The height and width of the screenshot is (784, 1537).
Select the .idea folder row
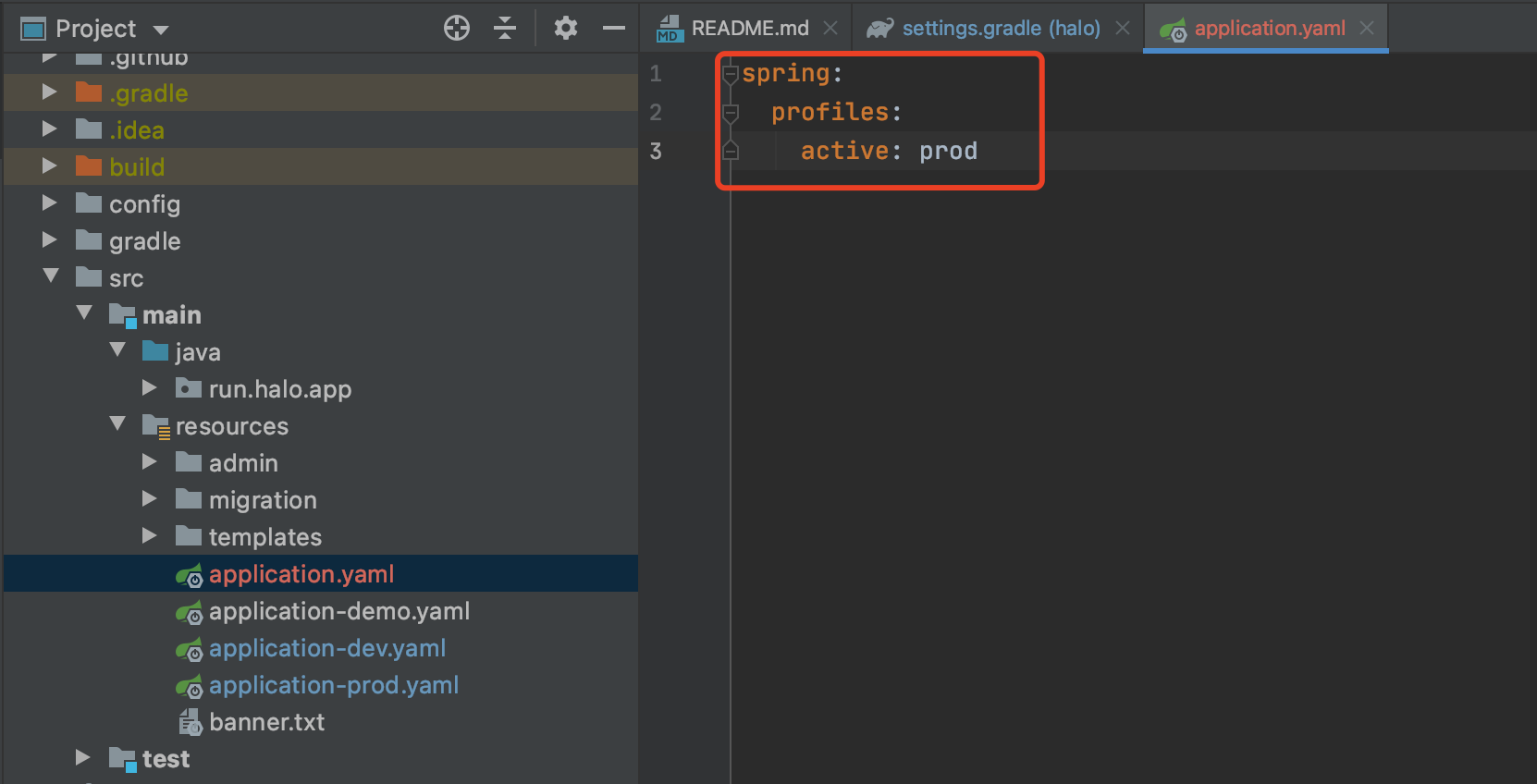(x=320, y=129)
